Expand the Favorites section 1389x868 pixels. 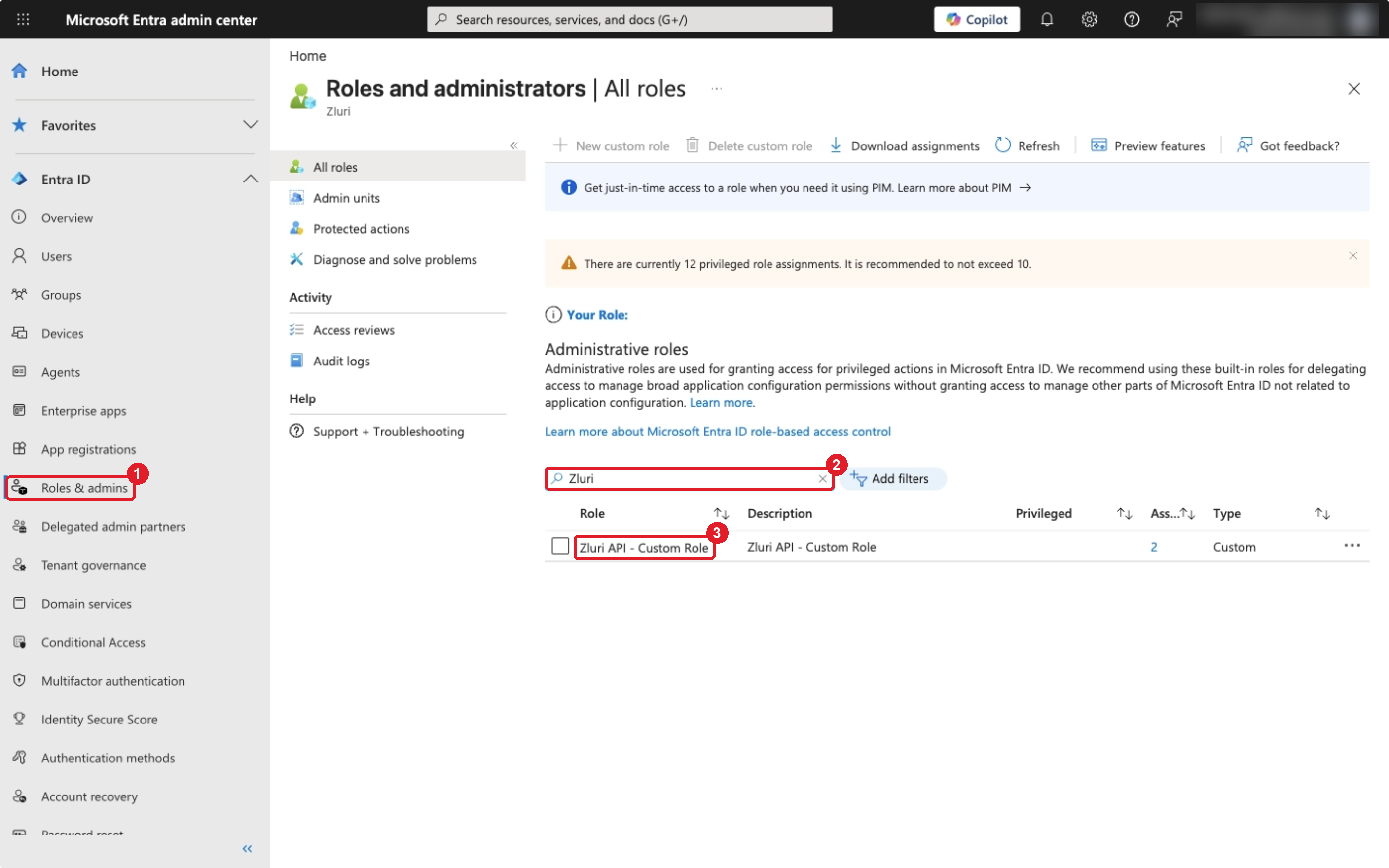click(250, 125)
